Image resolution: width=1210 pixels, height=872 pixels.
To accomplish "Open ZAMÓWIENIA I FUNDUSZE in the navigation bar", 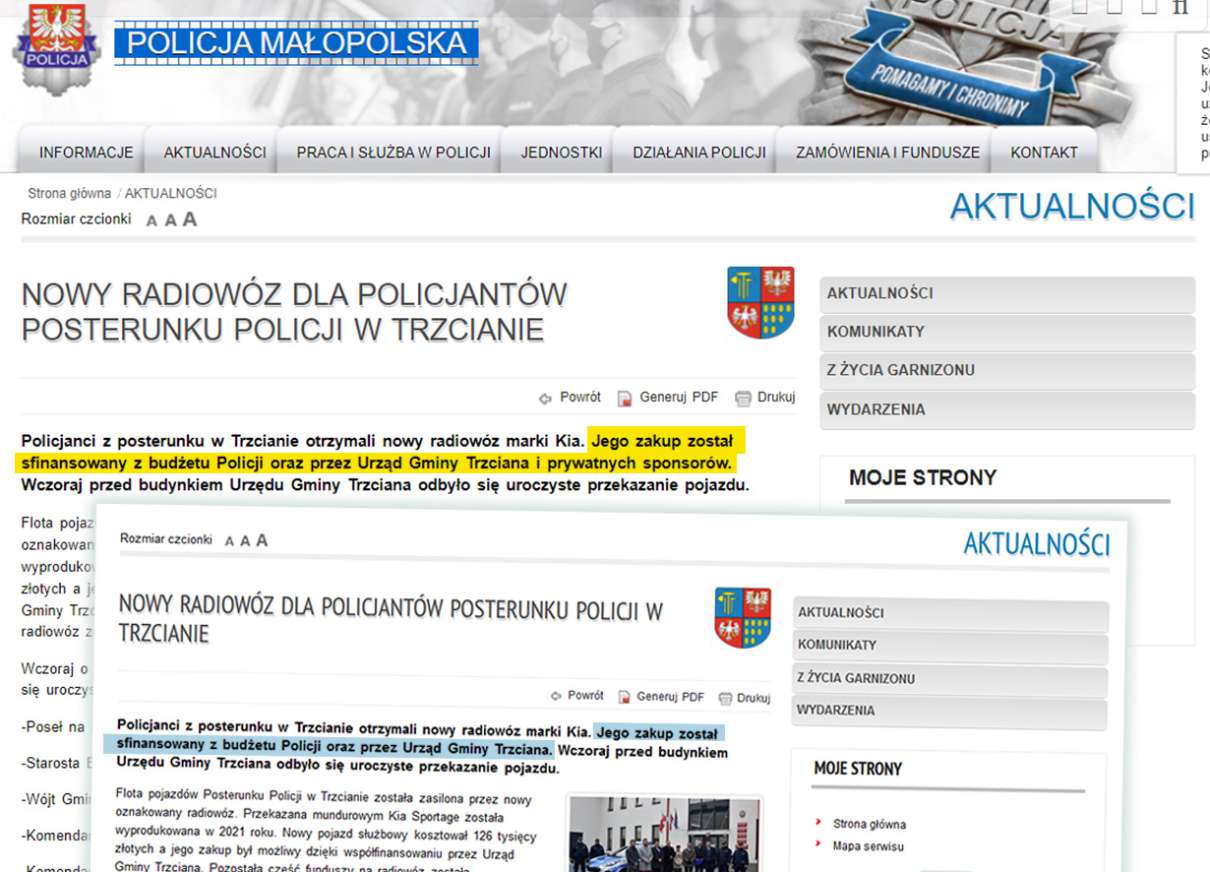I will 887,153.
